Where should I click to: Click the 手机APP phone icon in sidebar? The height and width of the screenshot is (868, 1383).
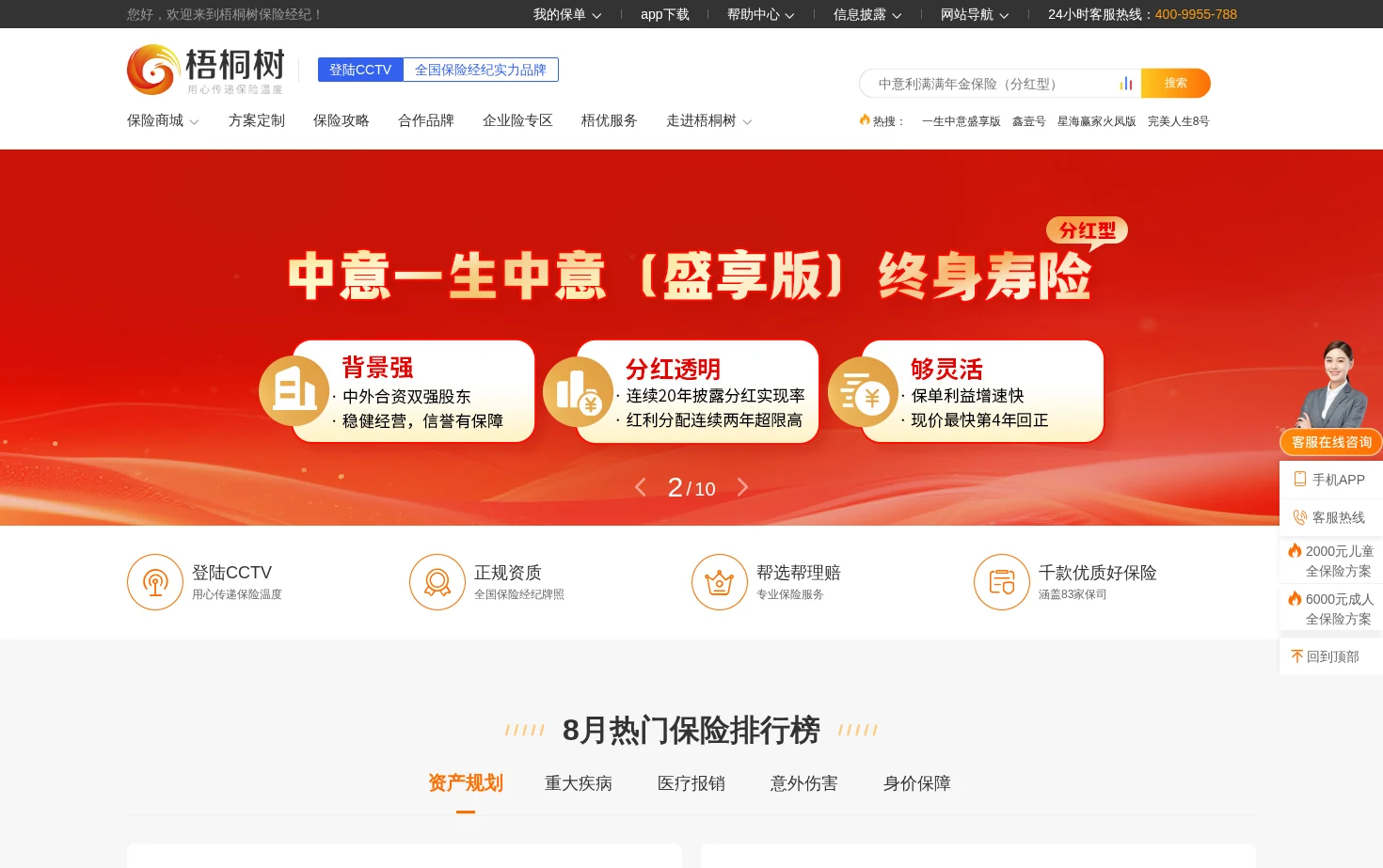point(1300,479)
